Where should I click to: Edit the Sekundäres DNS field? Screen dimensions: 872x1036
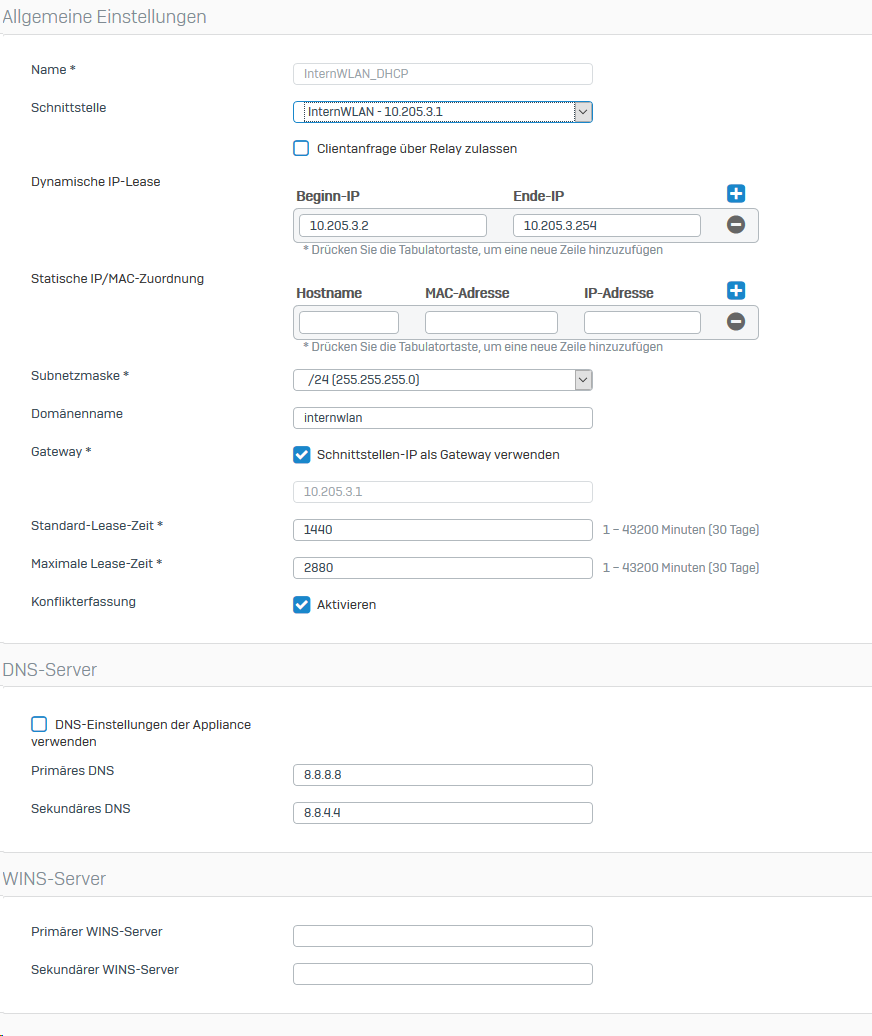point(442,813)
